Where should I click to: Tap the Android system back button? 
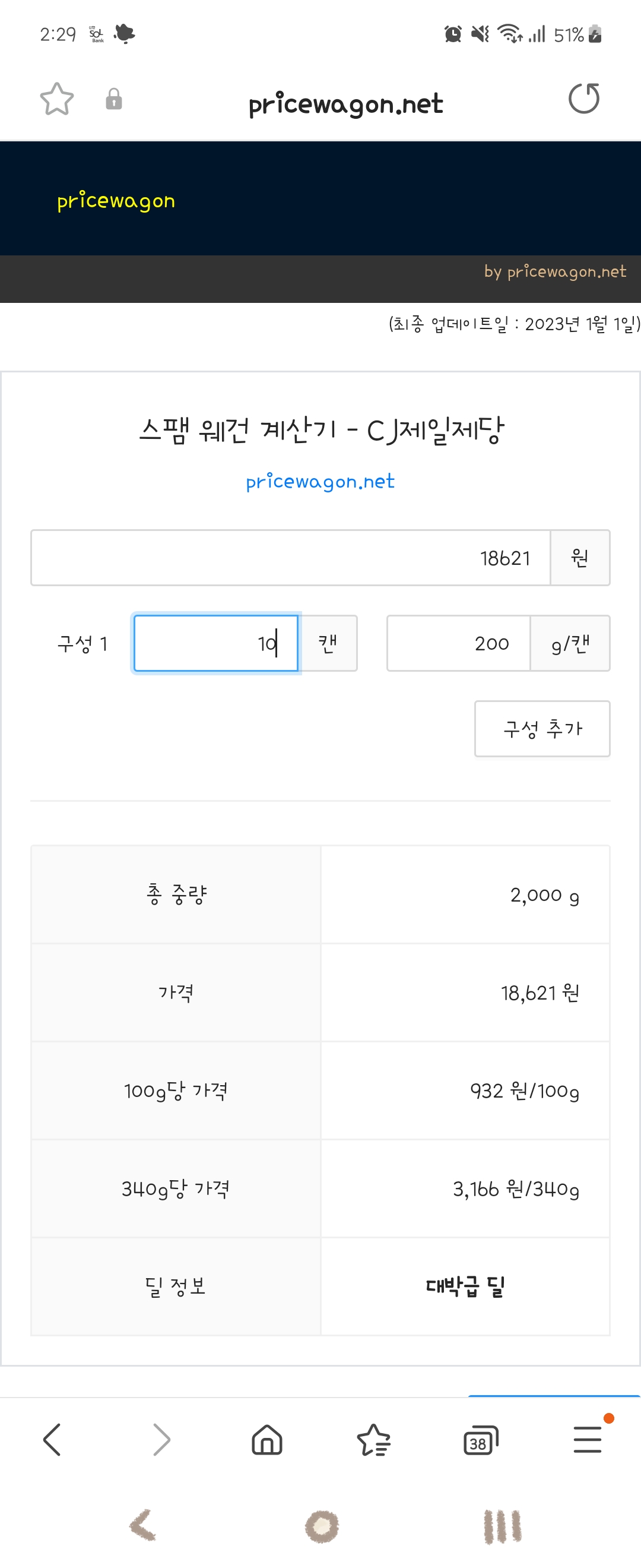click(x=143, y=1525)
